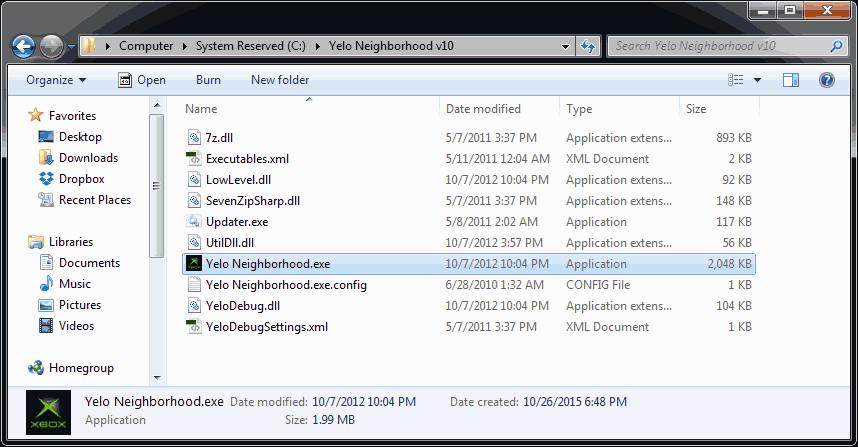Image resolution: width=858 pixels, height=447 pixels.
Task: Open the view options dropdown arrow
Action: pyautogui.click(x=757, y=80)
